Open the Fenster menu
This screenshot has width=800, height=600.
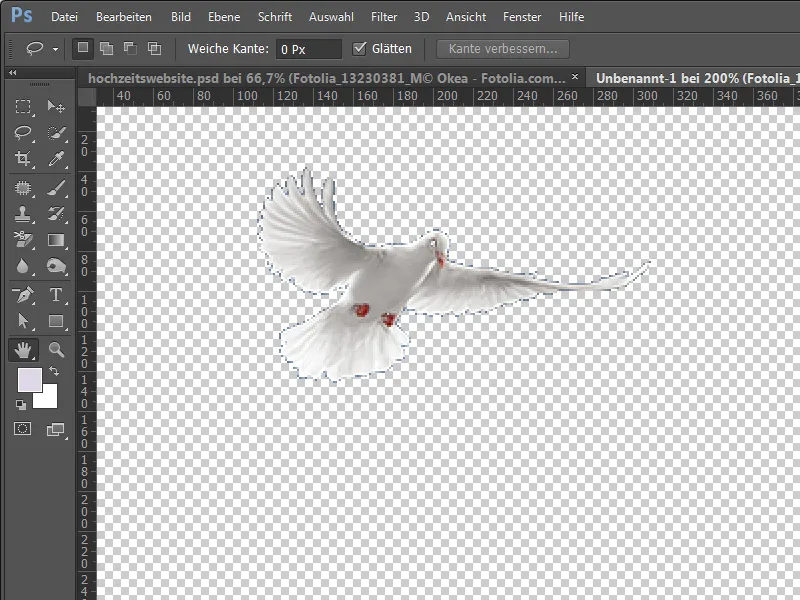tap(522, 17)
